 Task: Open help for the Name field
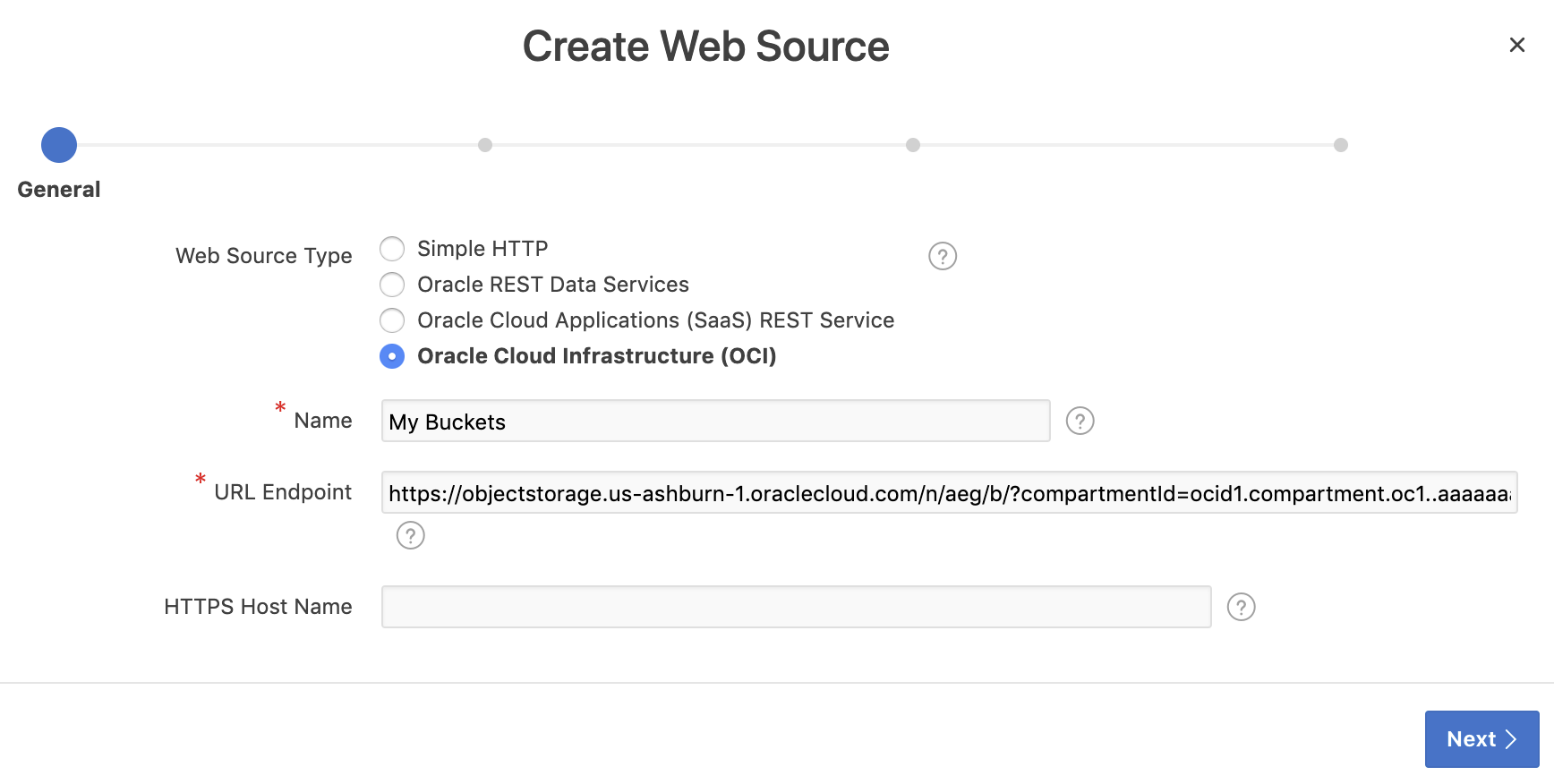pos(1080,421)
